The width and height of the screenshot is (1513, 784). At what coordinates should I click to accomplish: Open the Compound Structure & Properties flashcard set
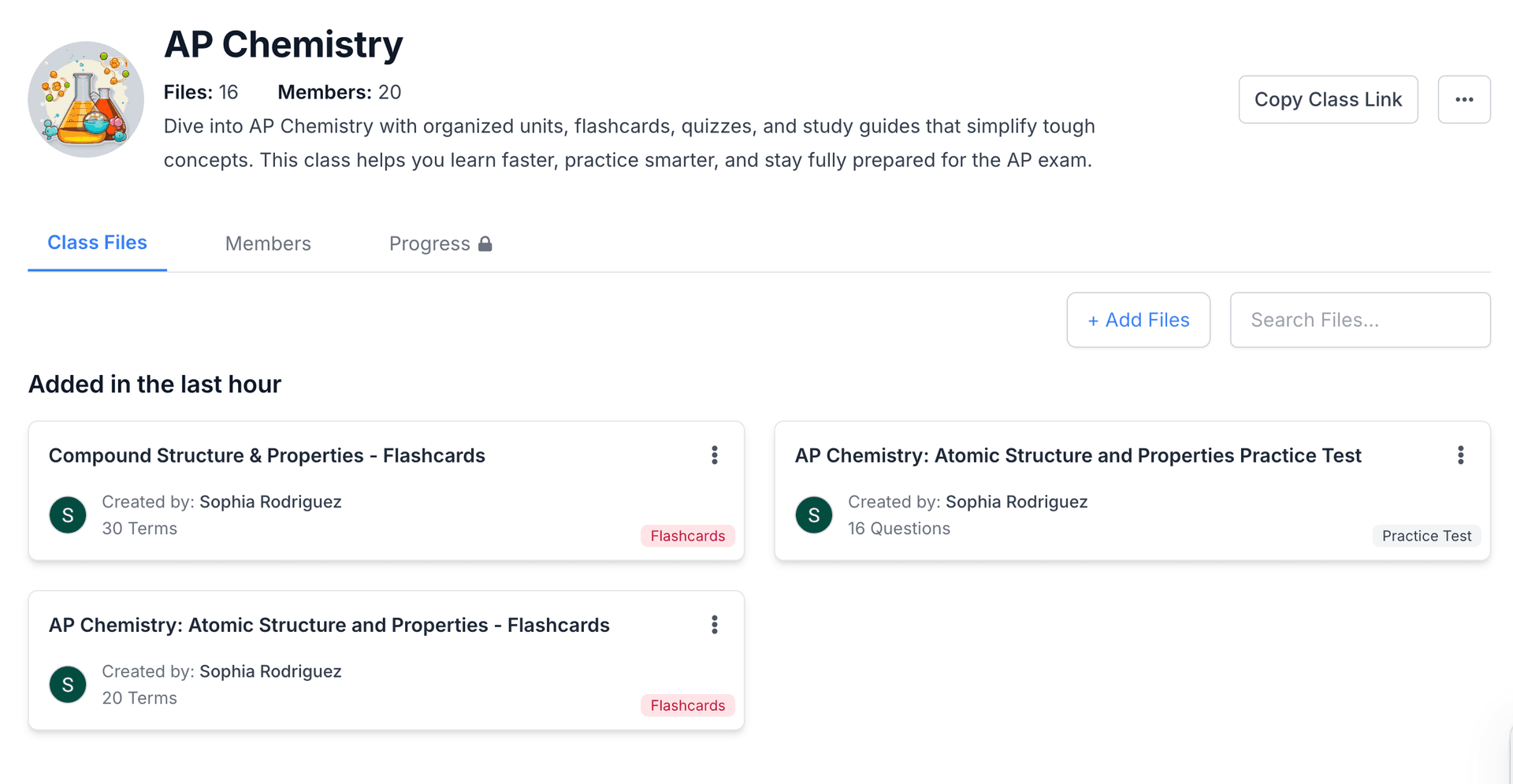coord(267,455)
